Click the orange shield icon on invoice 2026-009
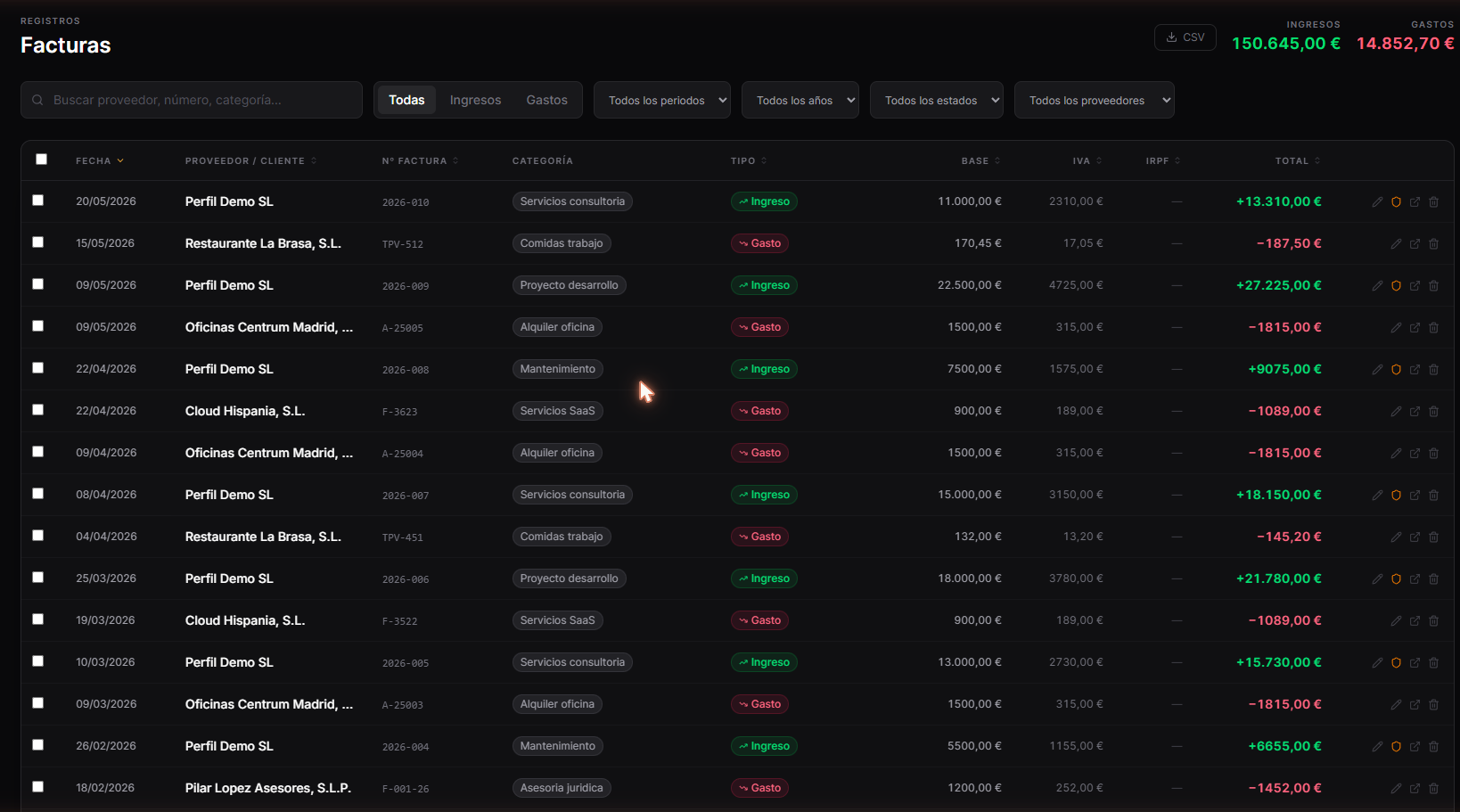The image size is (1460, 812). coord(1396,286)
